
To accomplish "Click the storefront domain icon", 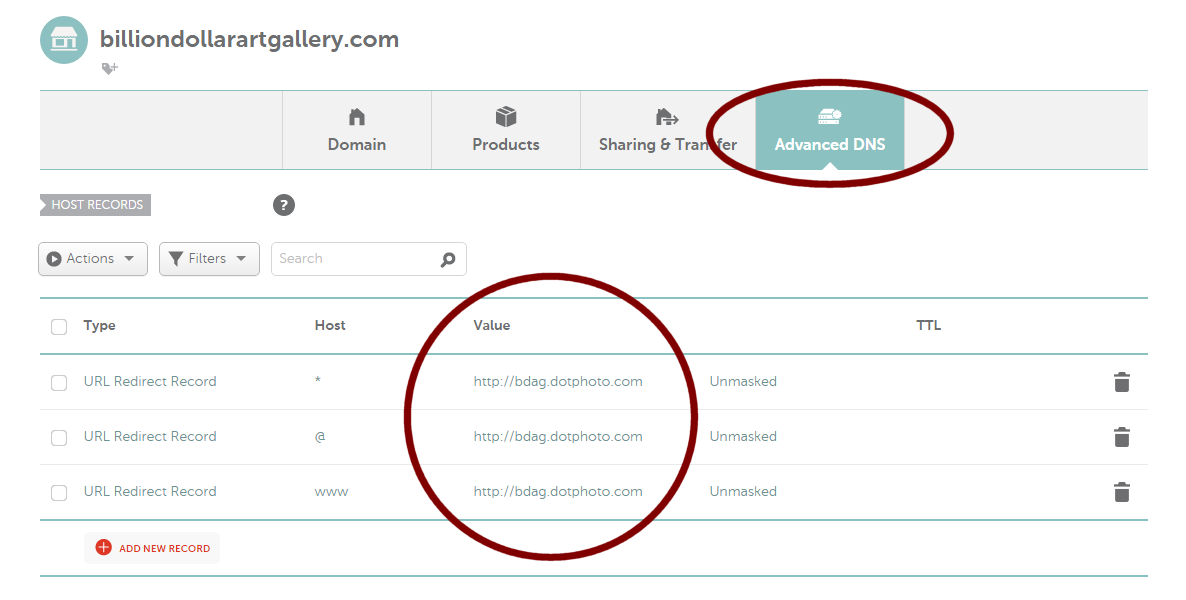I will coord(64,40).
